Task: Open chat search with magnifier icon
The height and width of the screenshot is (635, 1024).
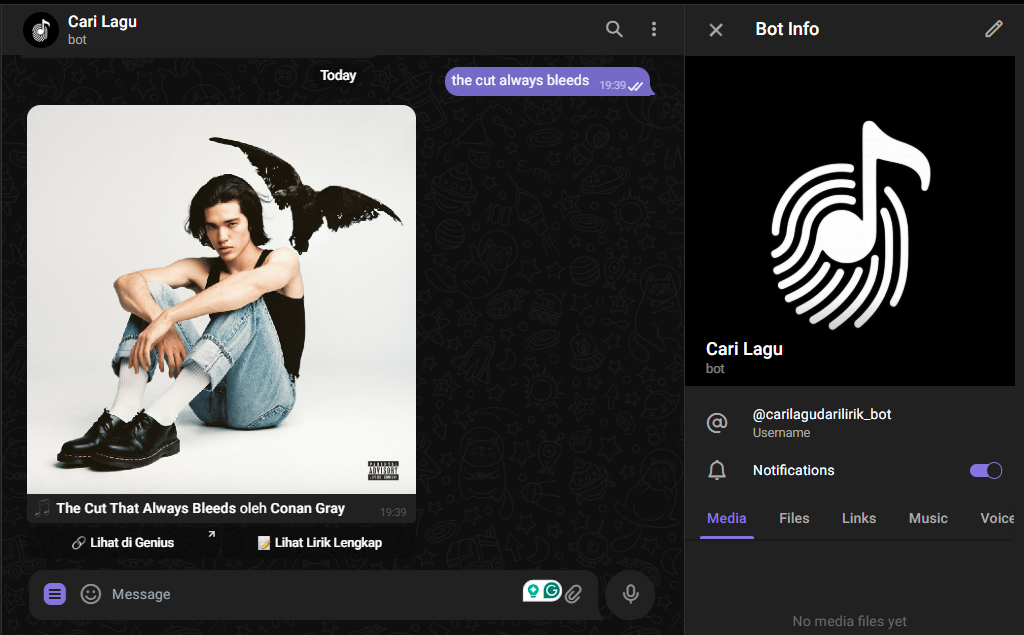Action: click(614, 29)
